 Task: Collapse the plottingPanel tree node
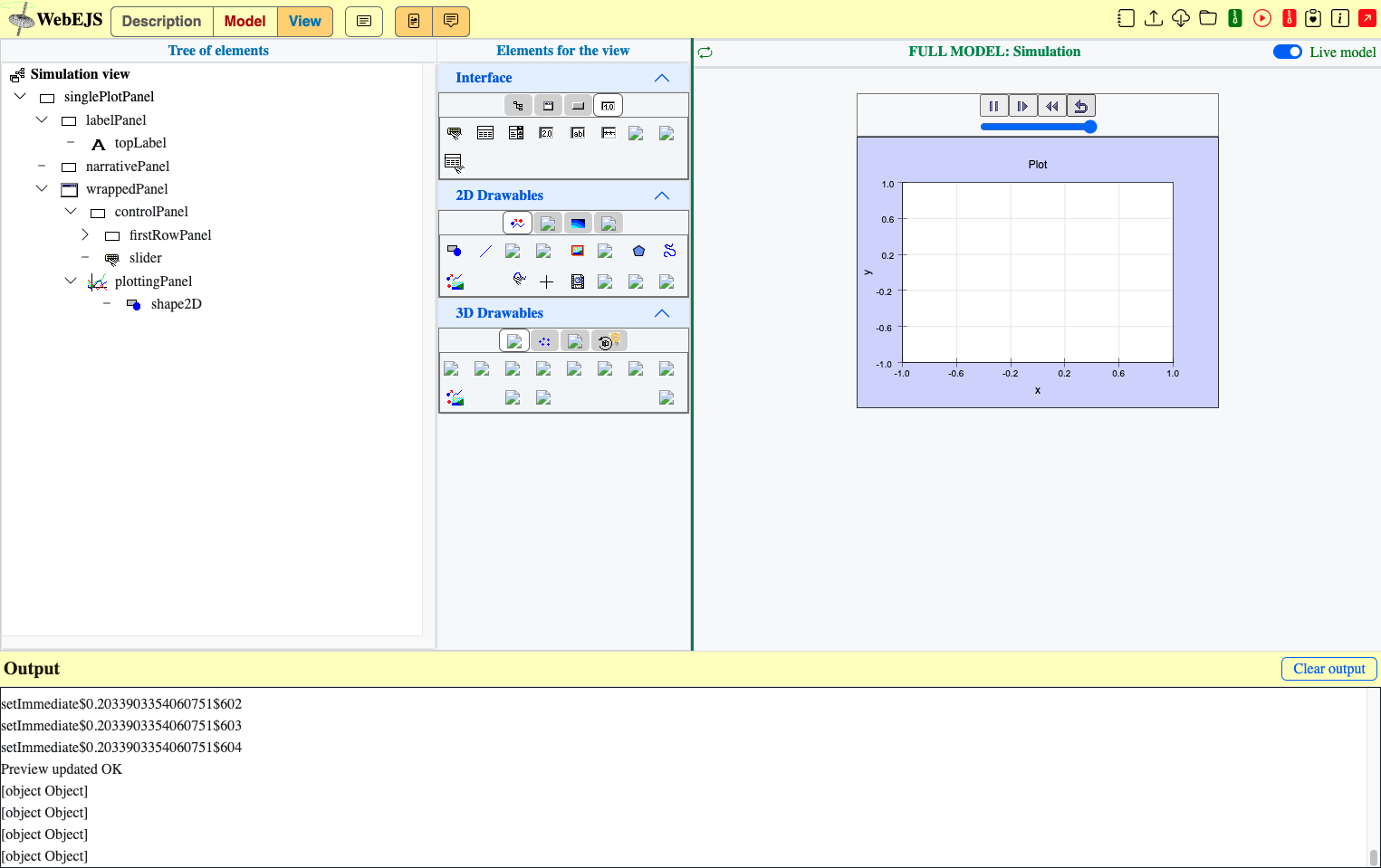click(71, 281)
